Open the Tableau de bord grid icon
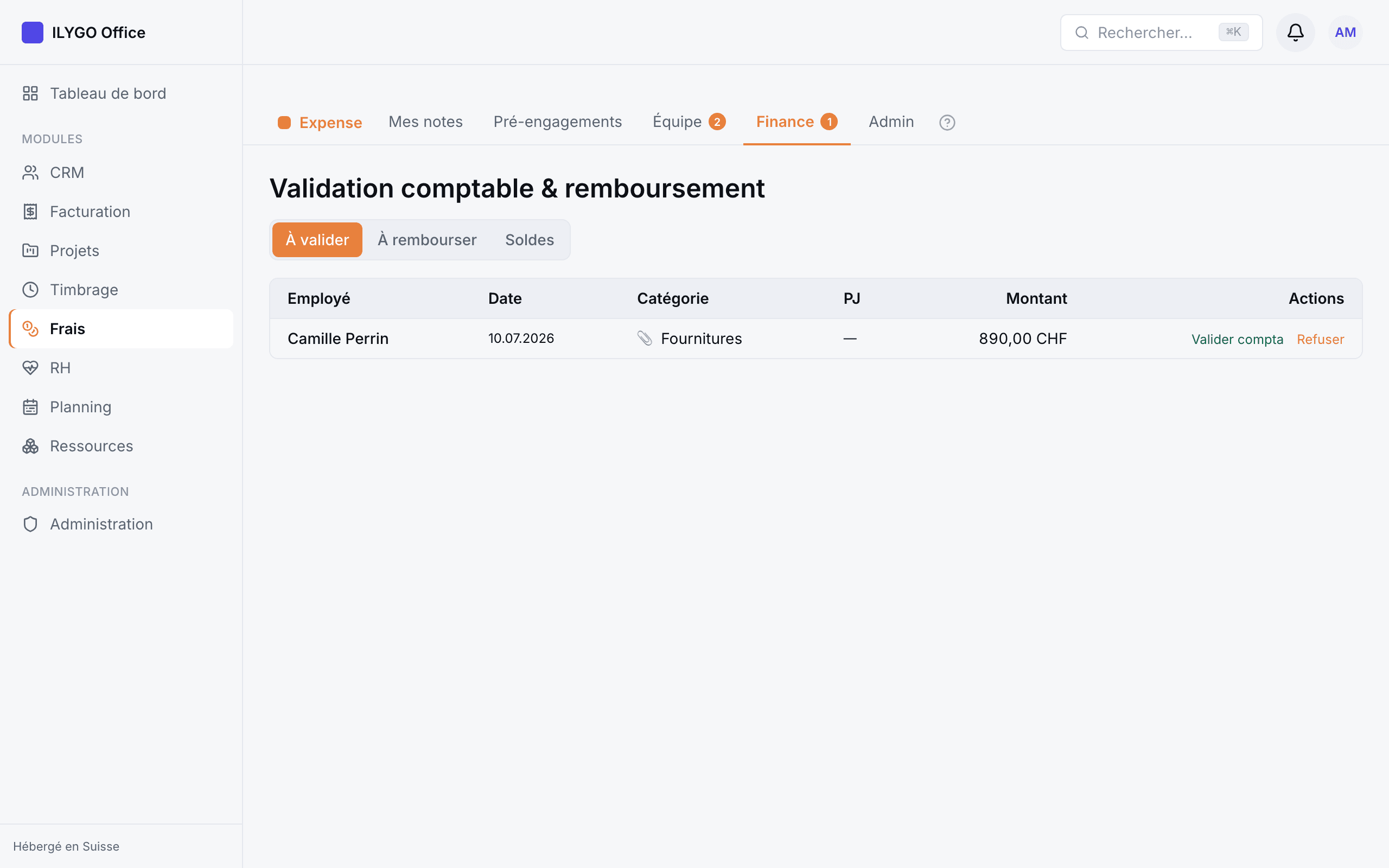 pos(30,93)
